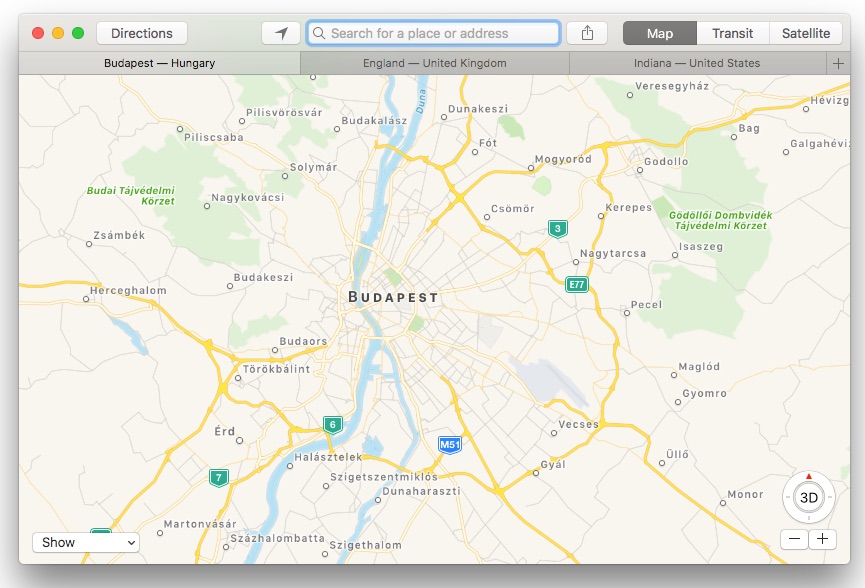
Task: Click the Budapest city label on map
Action: coord(393,298)
